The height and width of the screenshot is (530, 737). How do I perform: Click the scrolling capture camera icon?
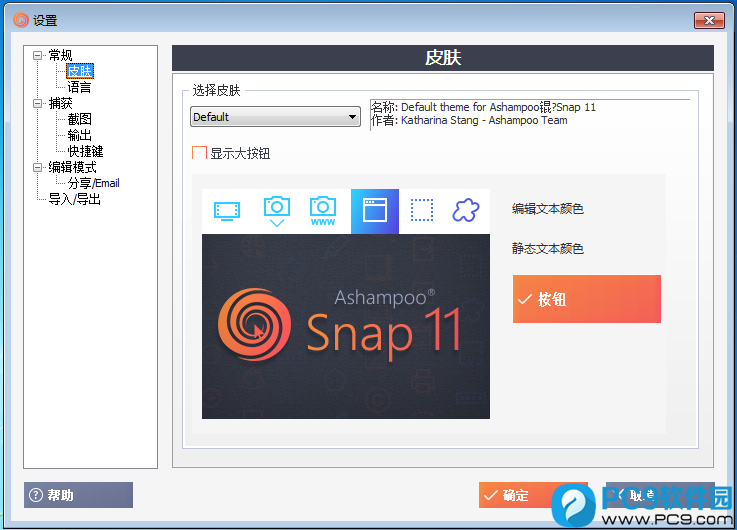(277, 211)
